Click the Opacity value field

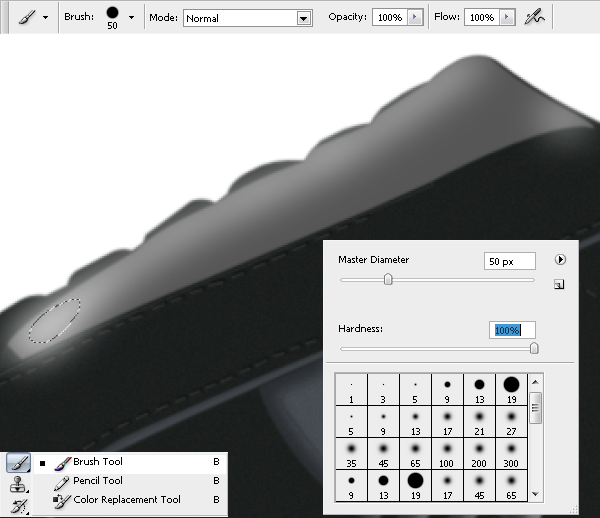390,18
